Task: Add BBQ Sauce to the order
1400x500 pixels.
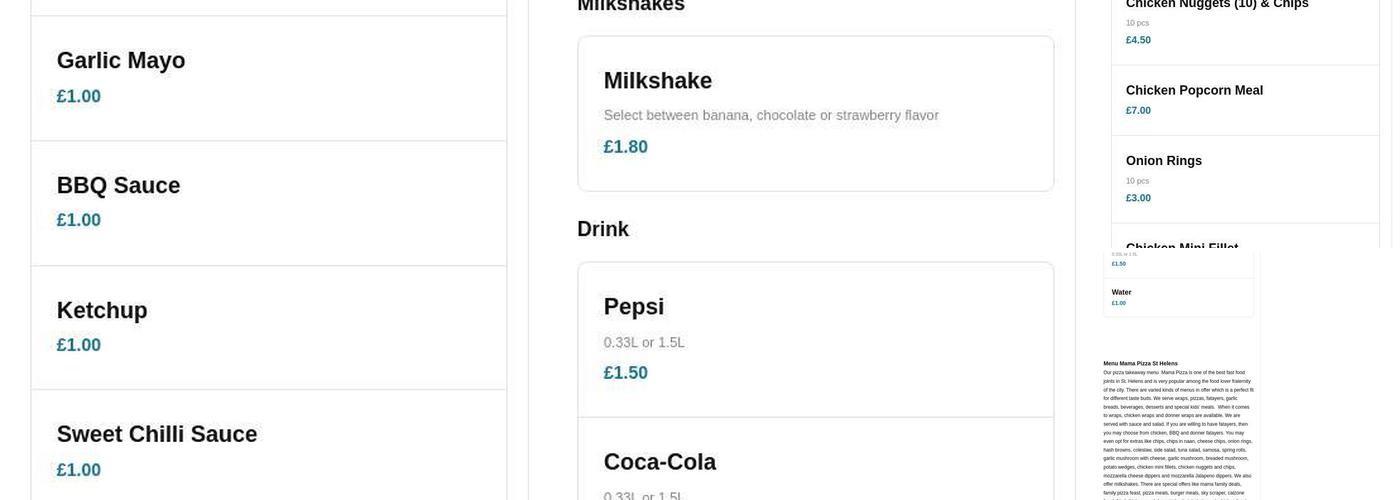Action: tap(118, 186)
